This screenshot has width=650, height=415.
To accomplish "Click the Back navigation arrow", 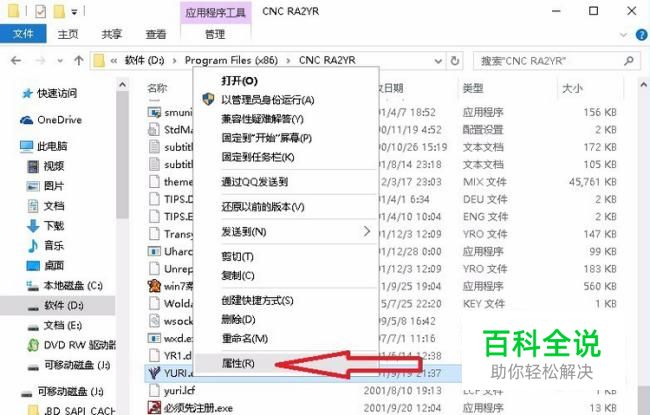I will [x=16, y=61].
